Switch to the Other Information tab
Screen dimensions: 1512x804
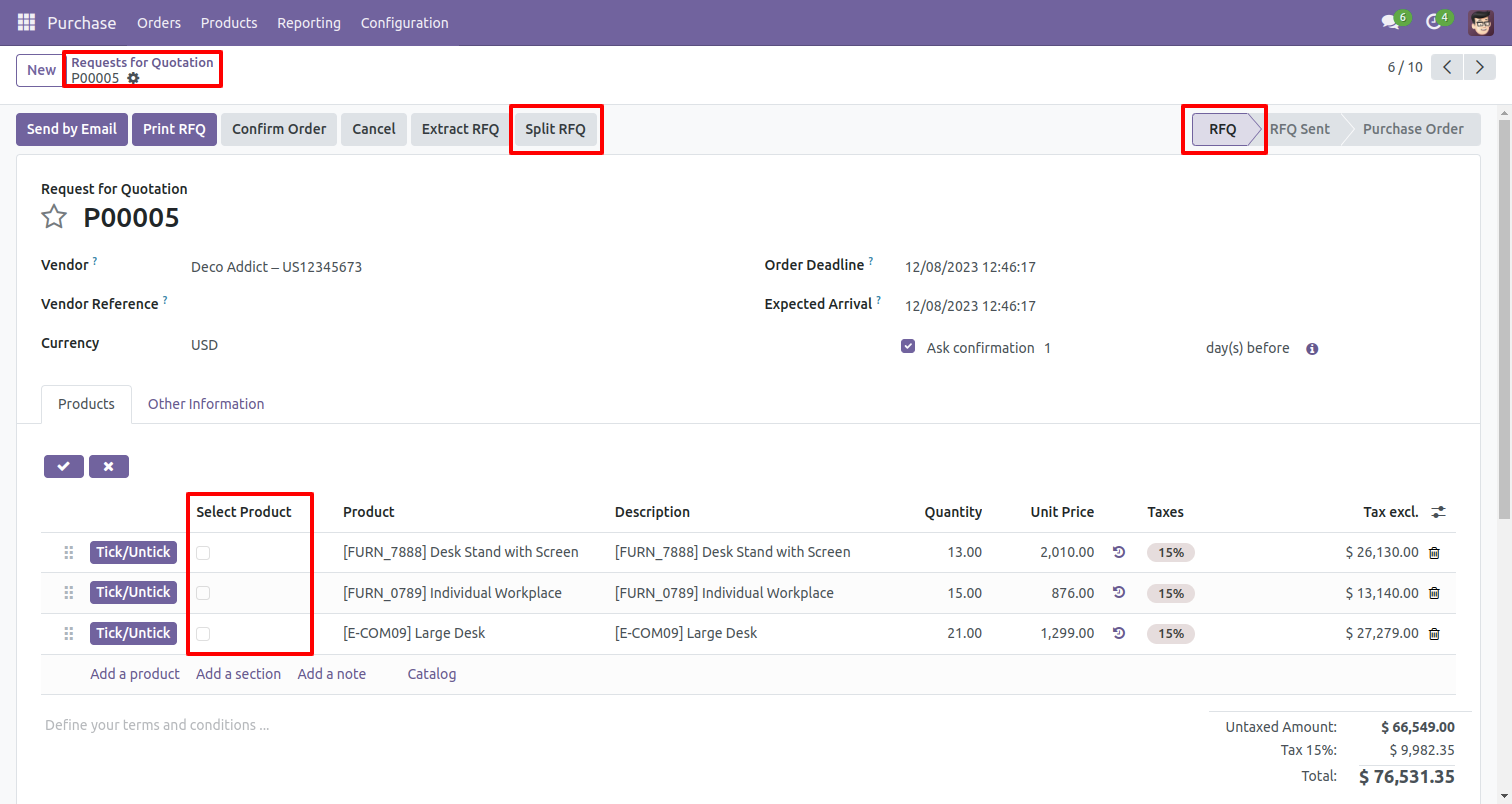pyautogui.click(x=206, y=404)
